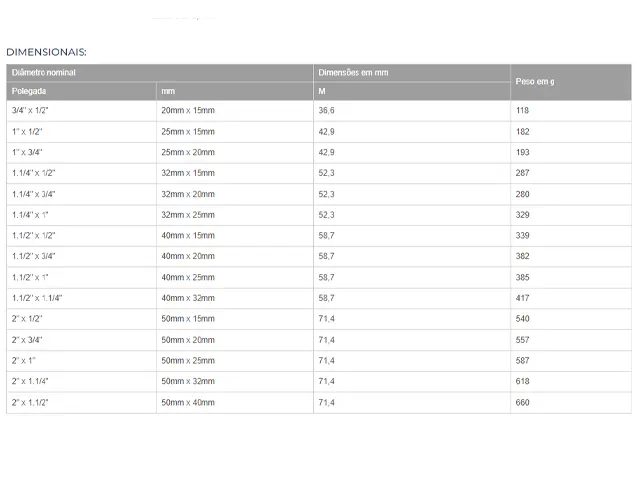Click the 1.1/2" x 1.1/4" row label
This screenshot has width=640, height=480.
[x=37, y=298]
